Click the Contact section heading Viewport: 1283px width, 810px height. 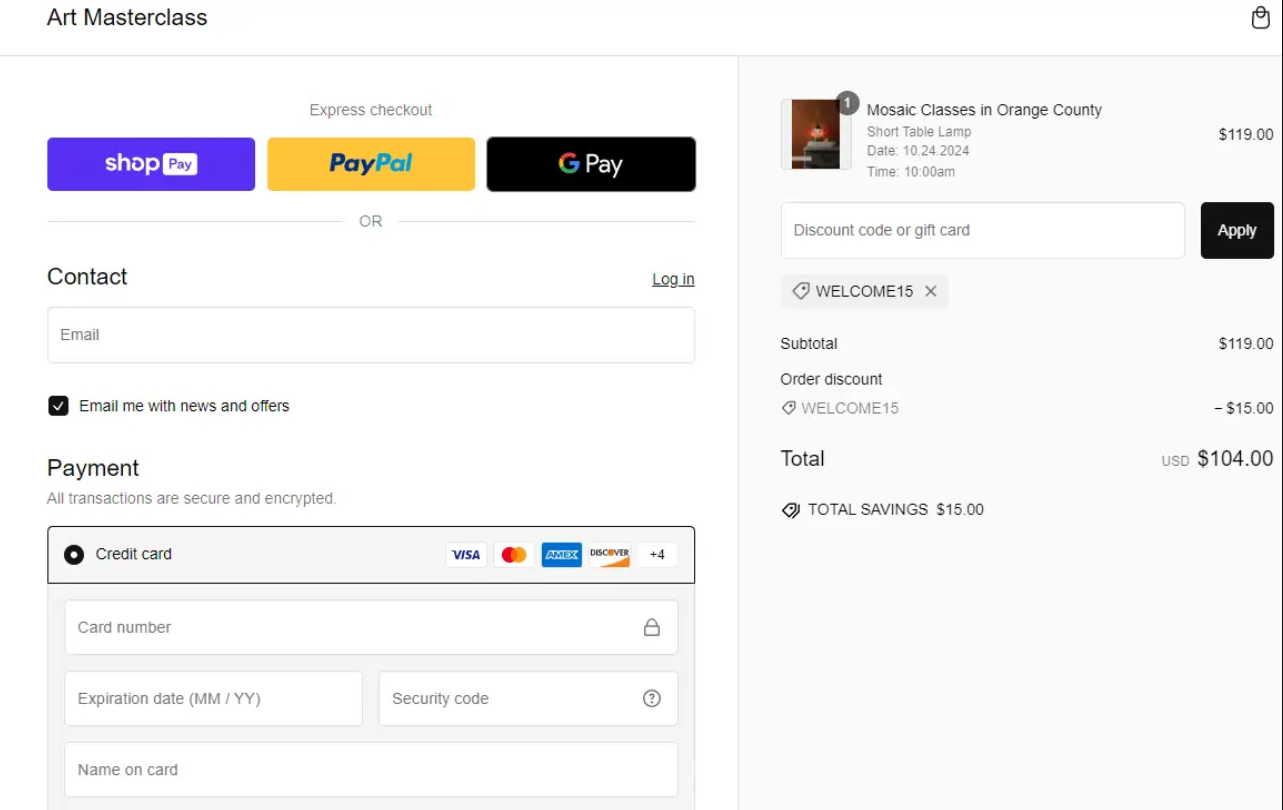tap(87, 277)
